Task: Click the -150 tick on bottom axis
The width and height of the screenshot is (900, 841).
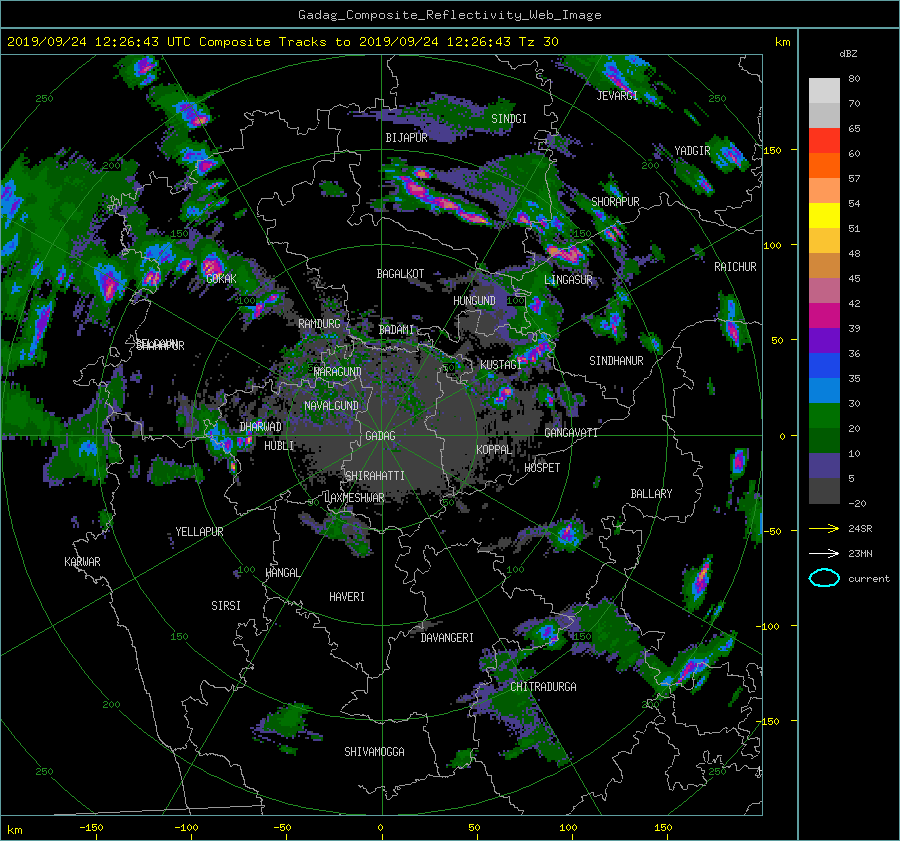Action: (x=91, y=828)
